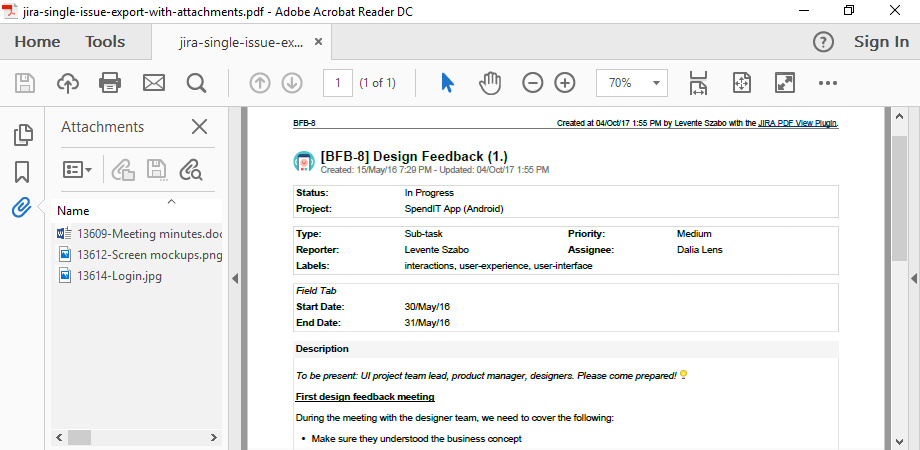The height and width of the screenshot is (450, 920).
Task: Close the Attachments panel
Action: pos(199,126)
